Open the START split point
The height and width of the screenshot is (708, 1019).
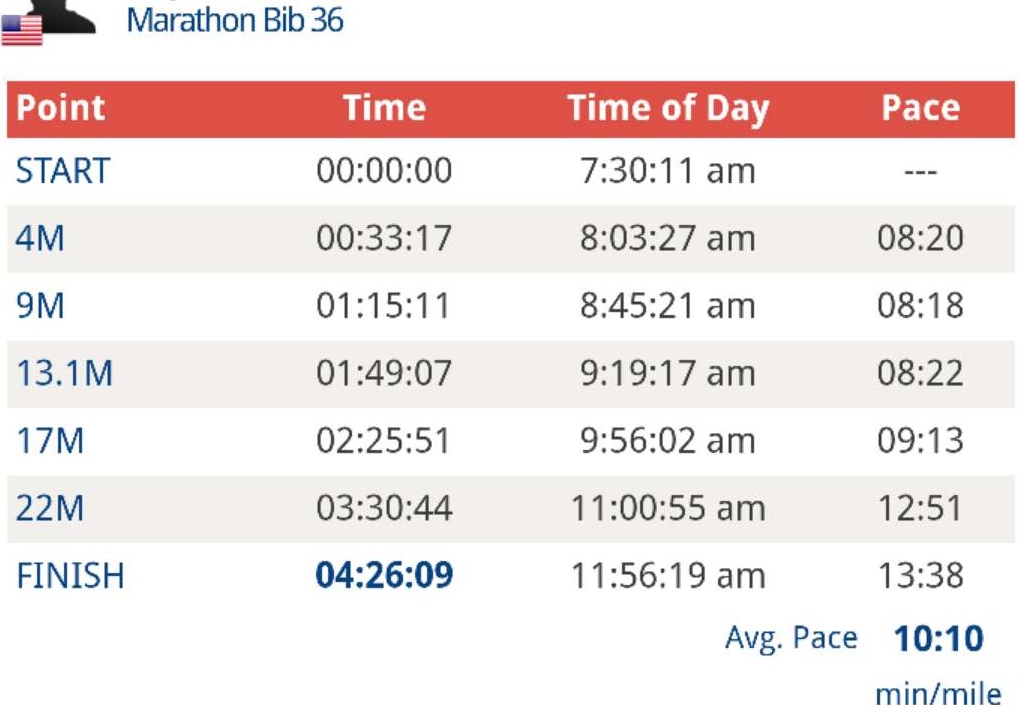coord(63,171)
